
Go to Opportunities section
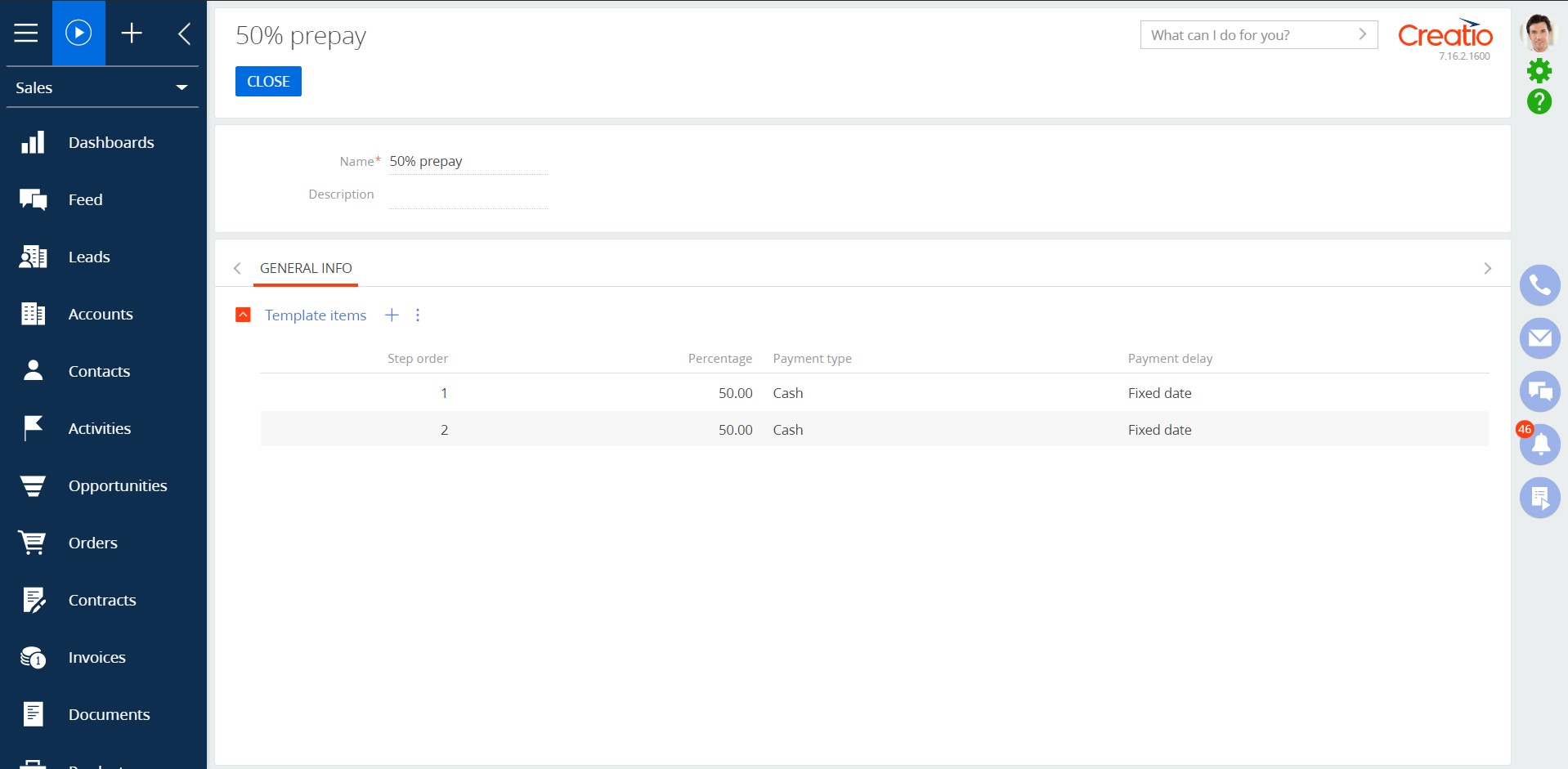click(x=117, y=485)
